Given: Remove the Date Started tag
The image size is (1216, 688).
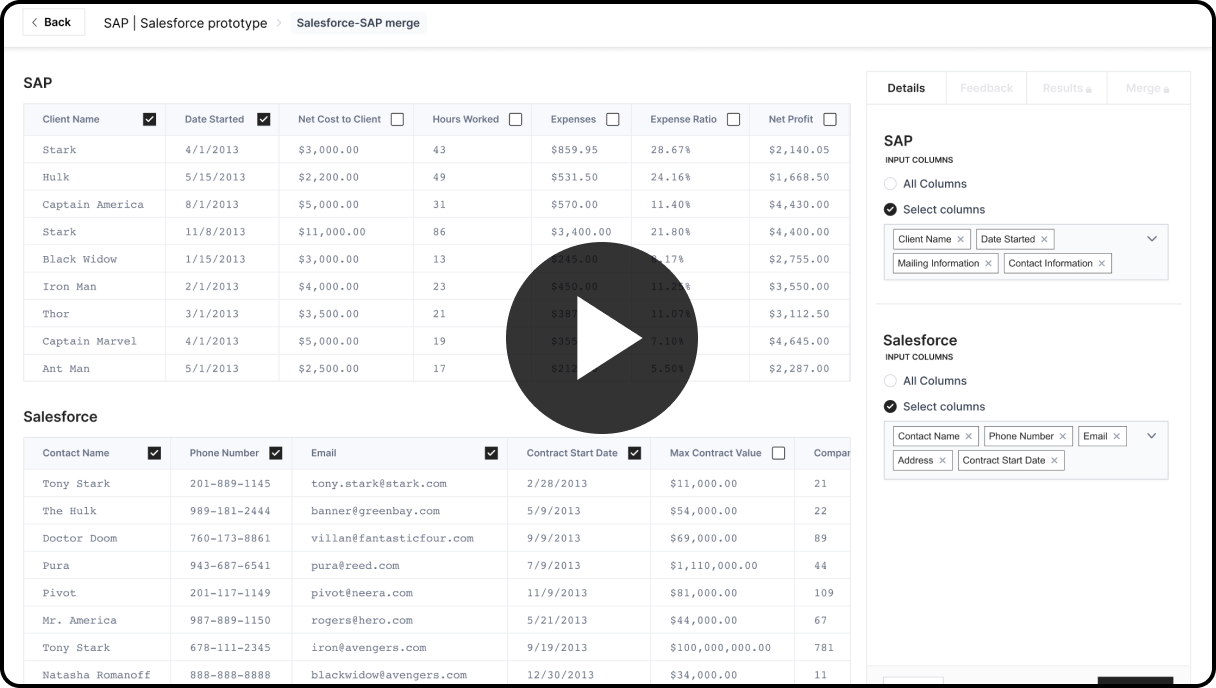Looking at the screenshot, I should click(1044, 240).
